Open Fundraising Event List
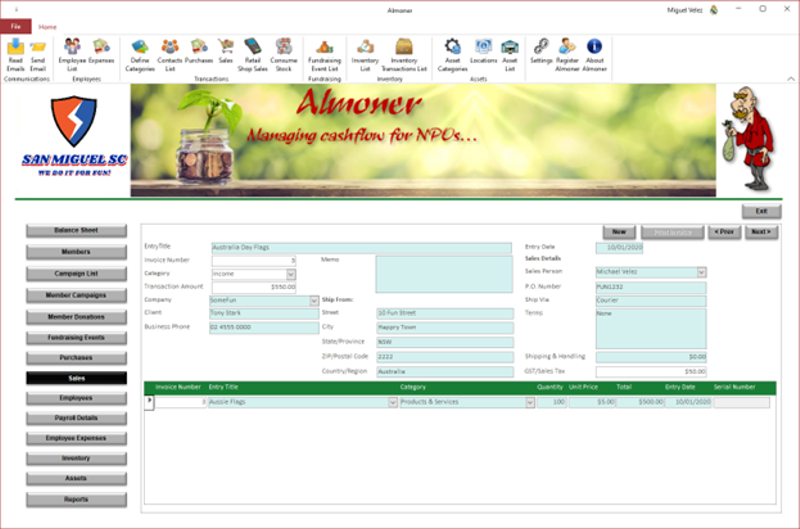800x529 pixels. tap(324, 55)
